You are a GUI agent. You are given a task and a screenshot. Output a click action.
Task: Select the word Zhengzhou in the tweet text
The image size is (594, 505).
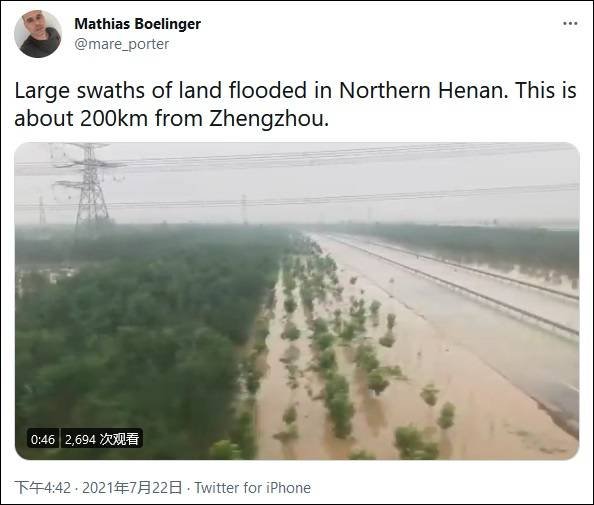(267, 119)
